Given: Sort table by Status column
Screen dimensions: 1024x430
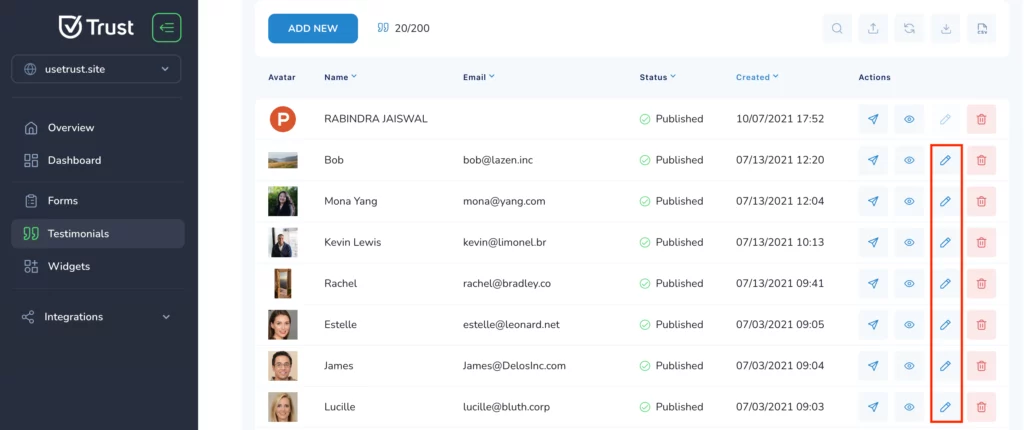Looking at the screenshot, I should [x=657, y=77].
